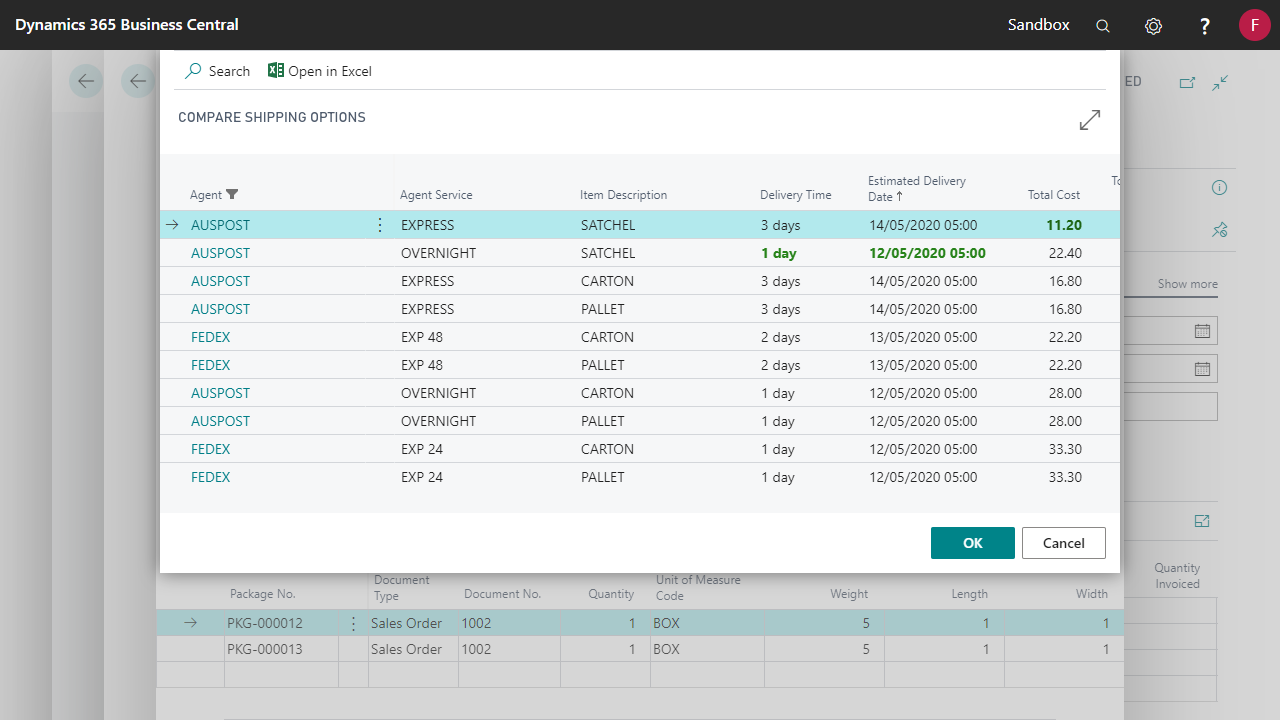Open AUSPOST link in EXPRESS CARTON row

click(x=220, y=281)
